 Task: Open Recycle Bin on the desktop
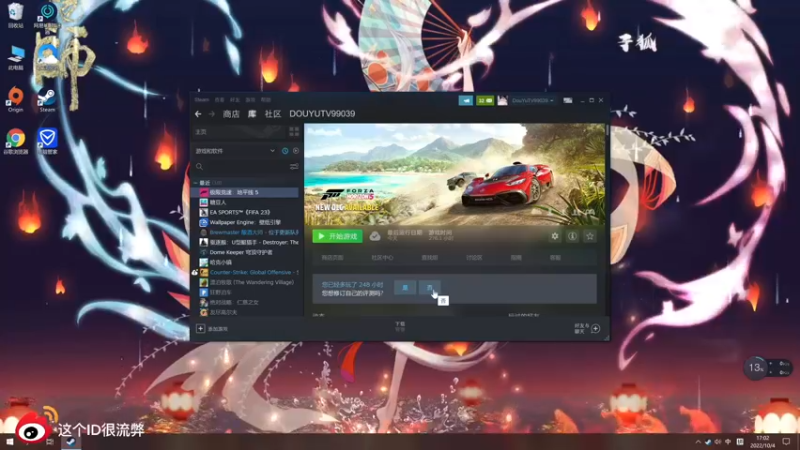click(x=15, y=15)
